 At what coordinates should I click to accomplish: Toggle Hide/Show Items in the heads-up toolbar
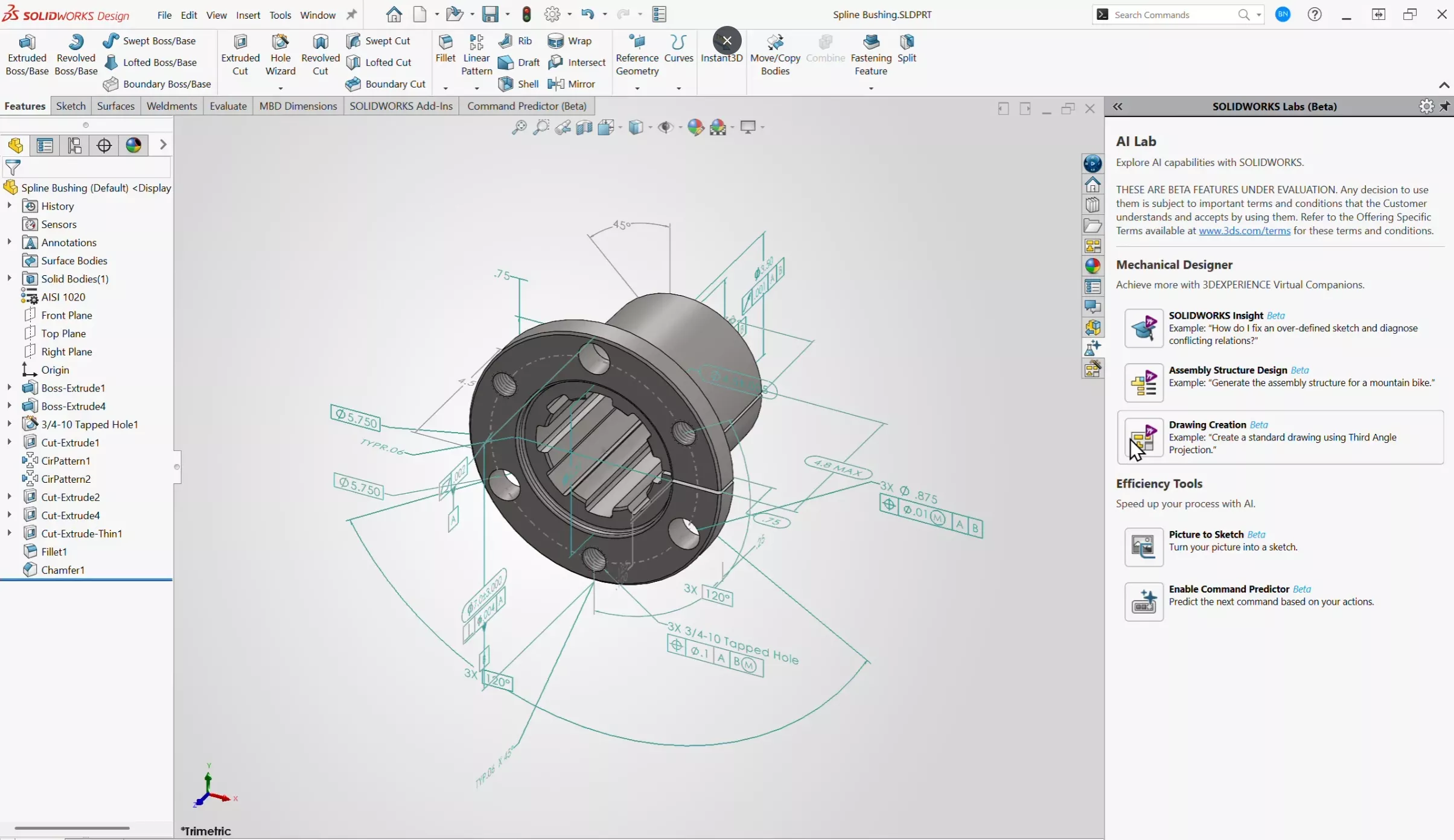coord(665,127)
